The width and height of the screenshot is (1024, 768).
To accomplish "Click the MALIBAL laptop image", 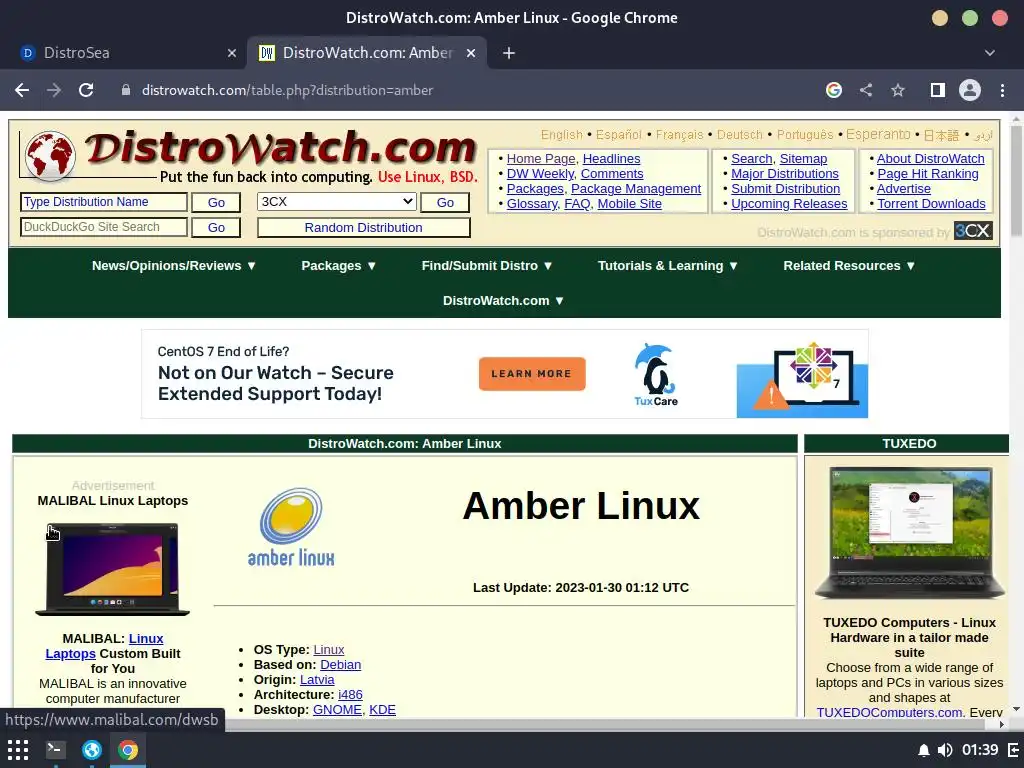I will tap(112, 569).
